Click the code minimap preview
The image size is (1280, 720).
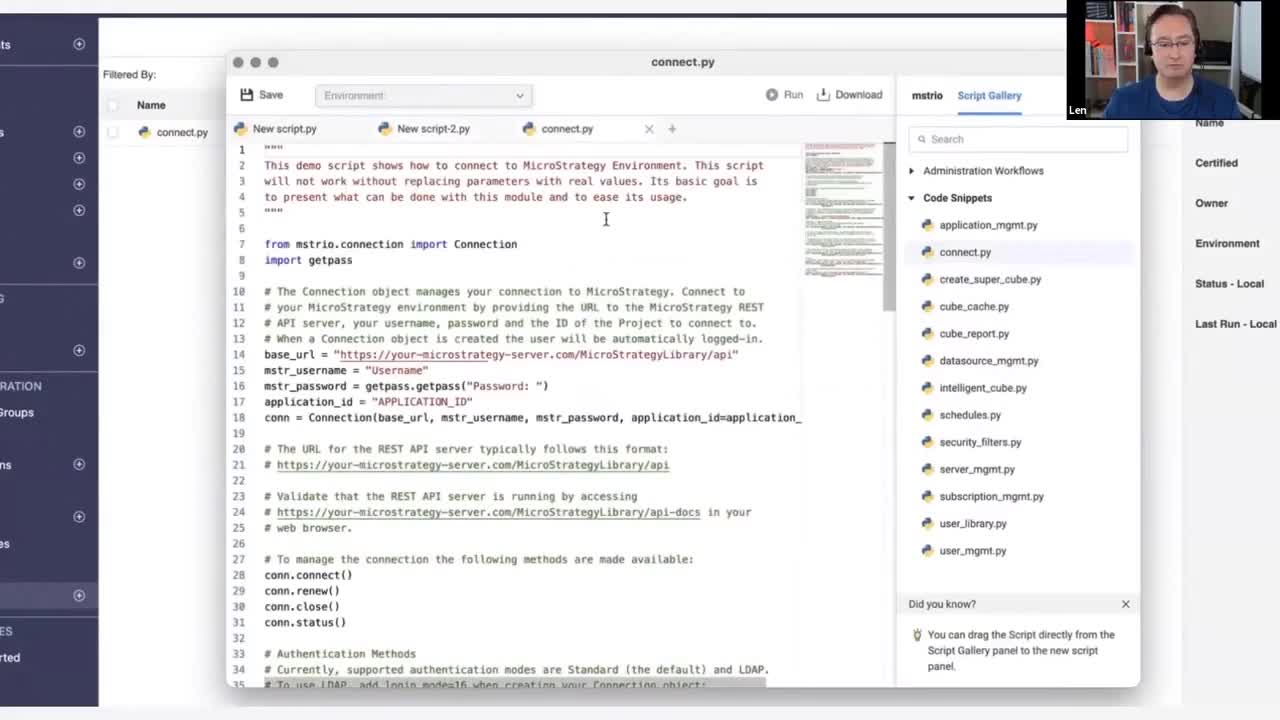(842, 210)
